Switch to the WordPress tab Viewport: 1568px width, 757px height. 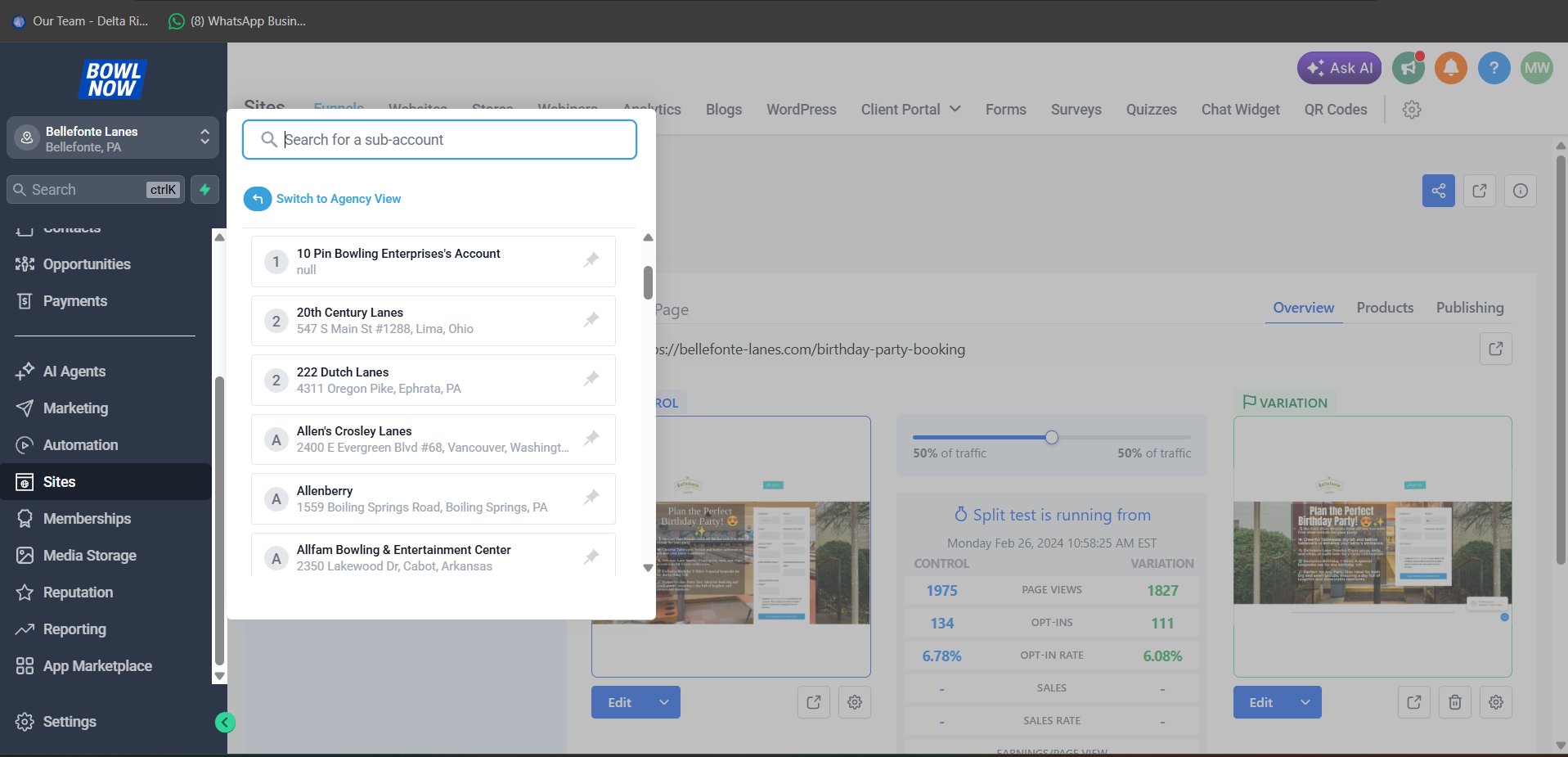[x=802, y=110]
